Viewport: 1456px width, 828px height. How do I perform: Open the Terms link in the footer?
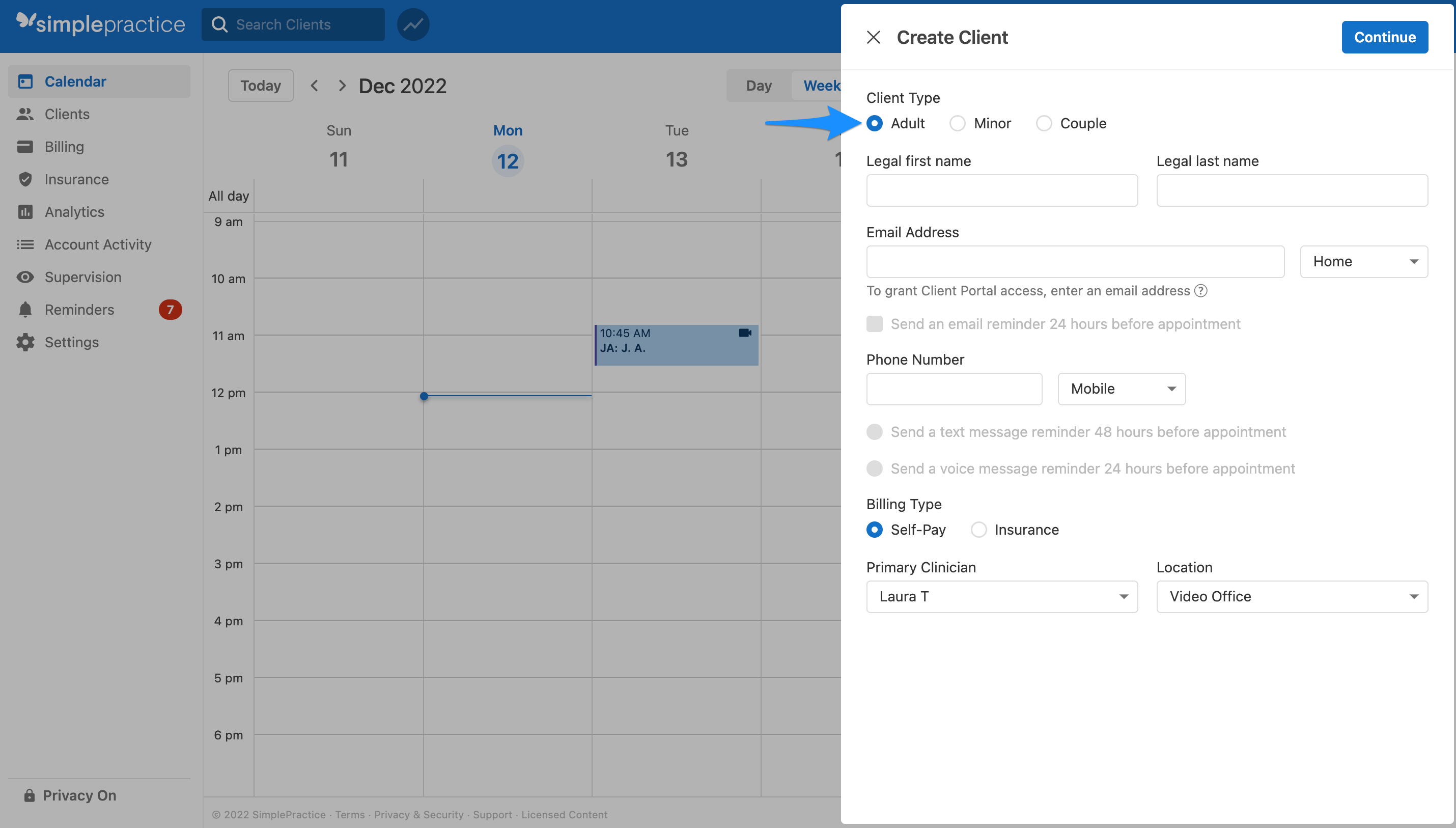(x=350, y=814)
